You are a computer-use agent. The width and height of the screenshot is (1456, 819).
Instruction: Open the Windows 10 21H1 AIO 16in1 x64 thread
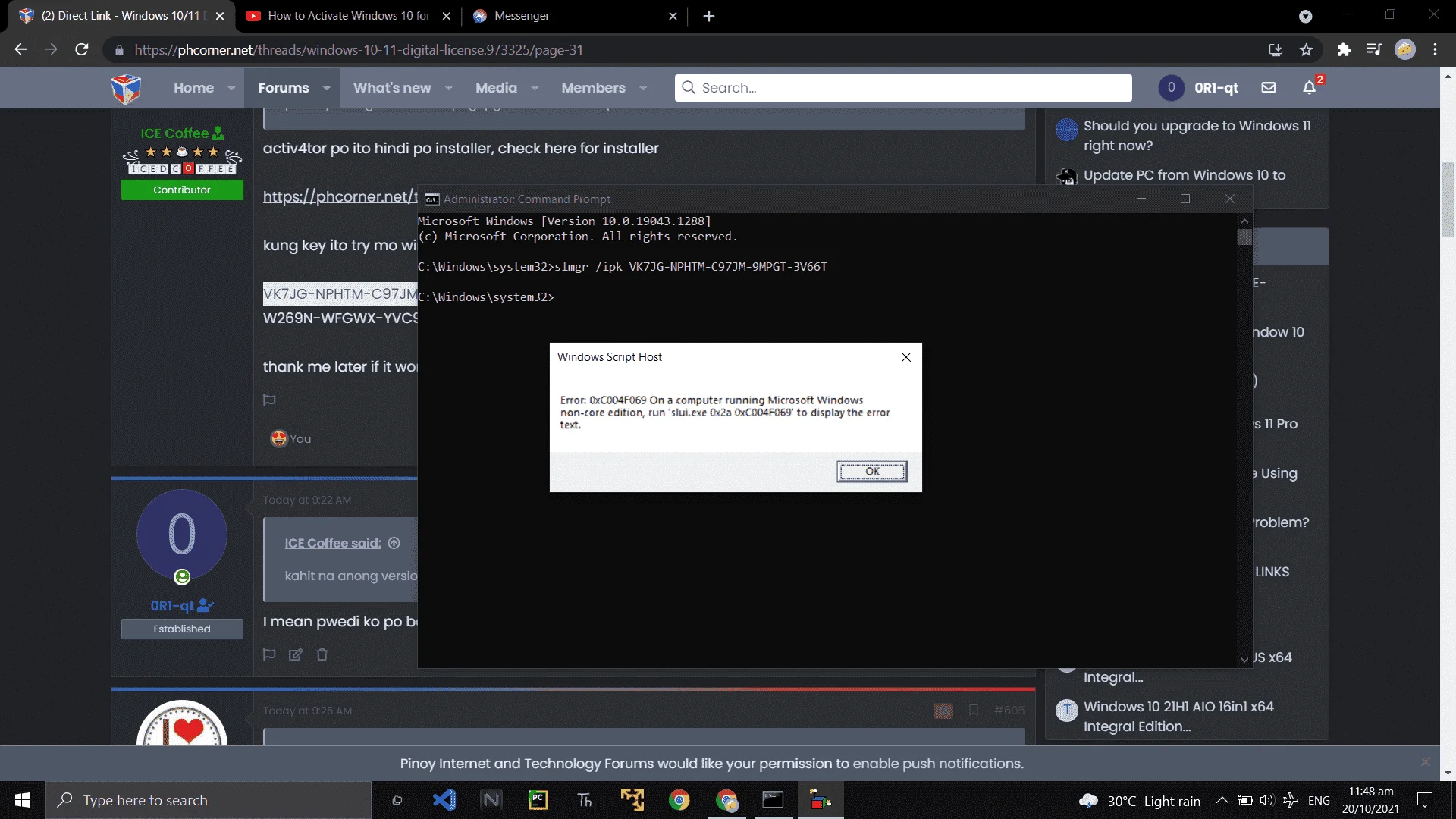tap(1178, 717)
